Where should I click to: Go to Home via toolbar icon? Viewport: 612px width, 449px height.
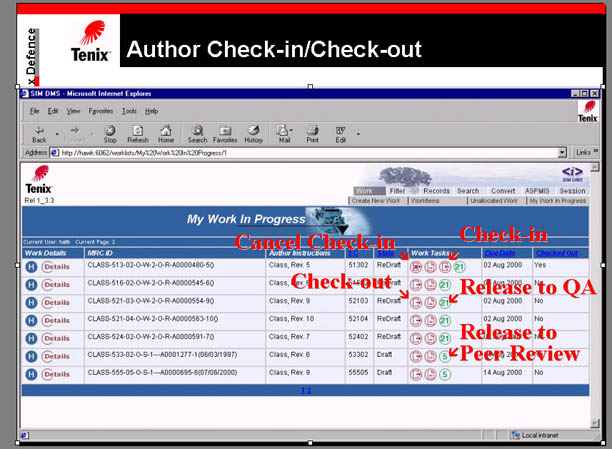(x=166, y=134)
